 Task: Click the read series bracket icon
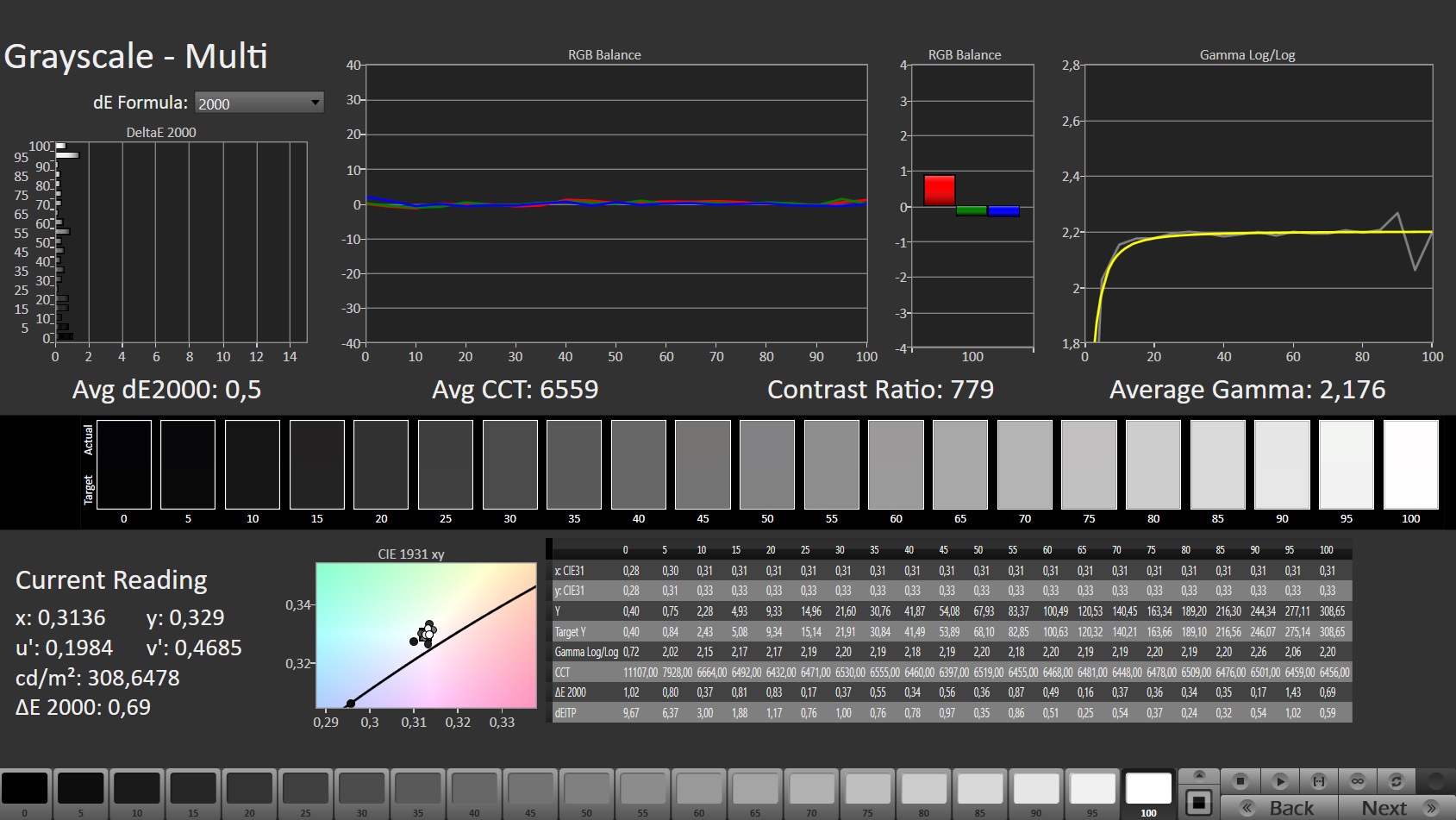1319,781
